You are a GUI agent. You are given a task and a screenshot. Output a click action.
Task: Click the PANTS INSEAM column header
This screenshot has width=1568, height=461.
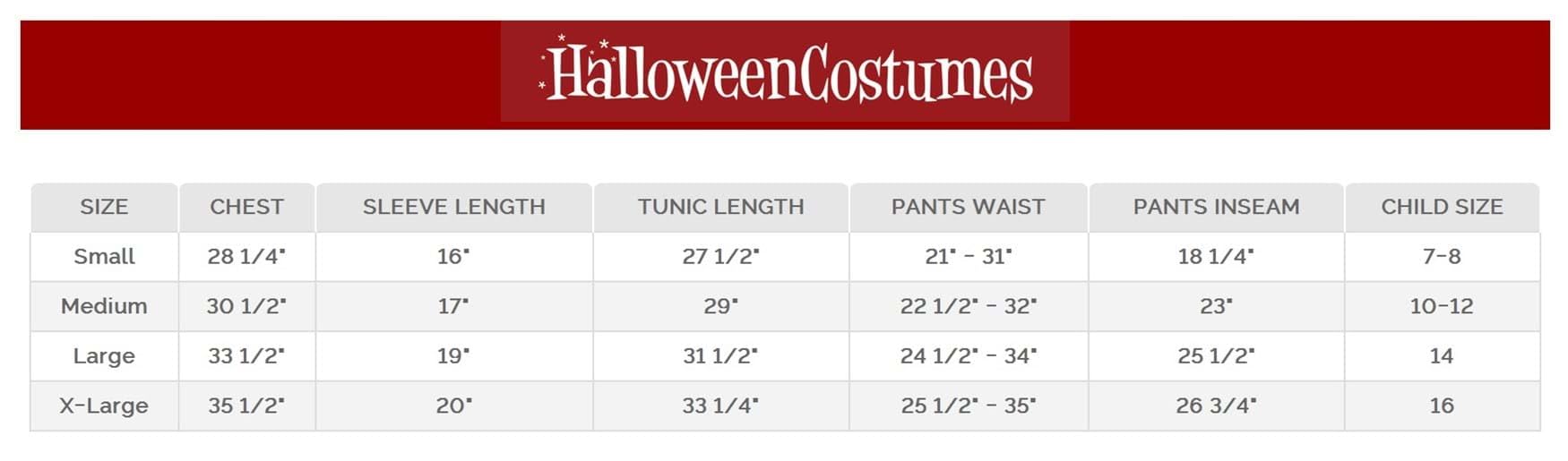[1216, 207]
